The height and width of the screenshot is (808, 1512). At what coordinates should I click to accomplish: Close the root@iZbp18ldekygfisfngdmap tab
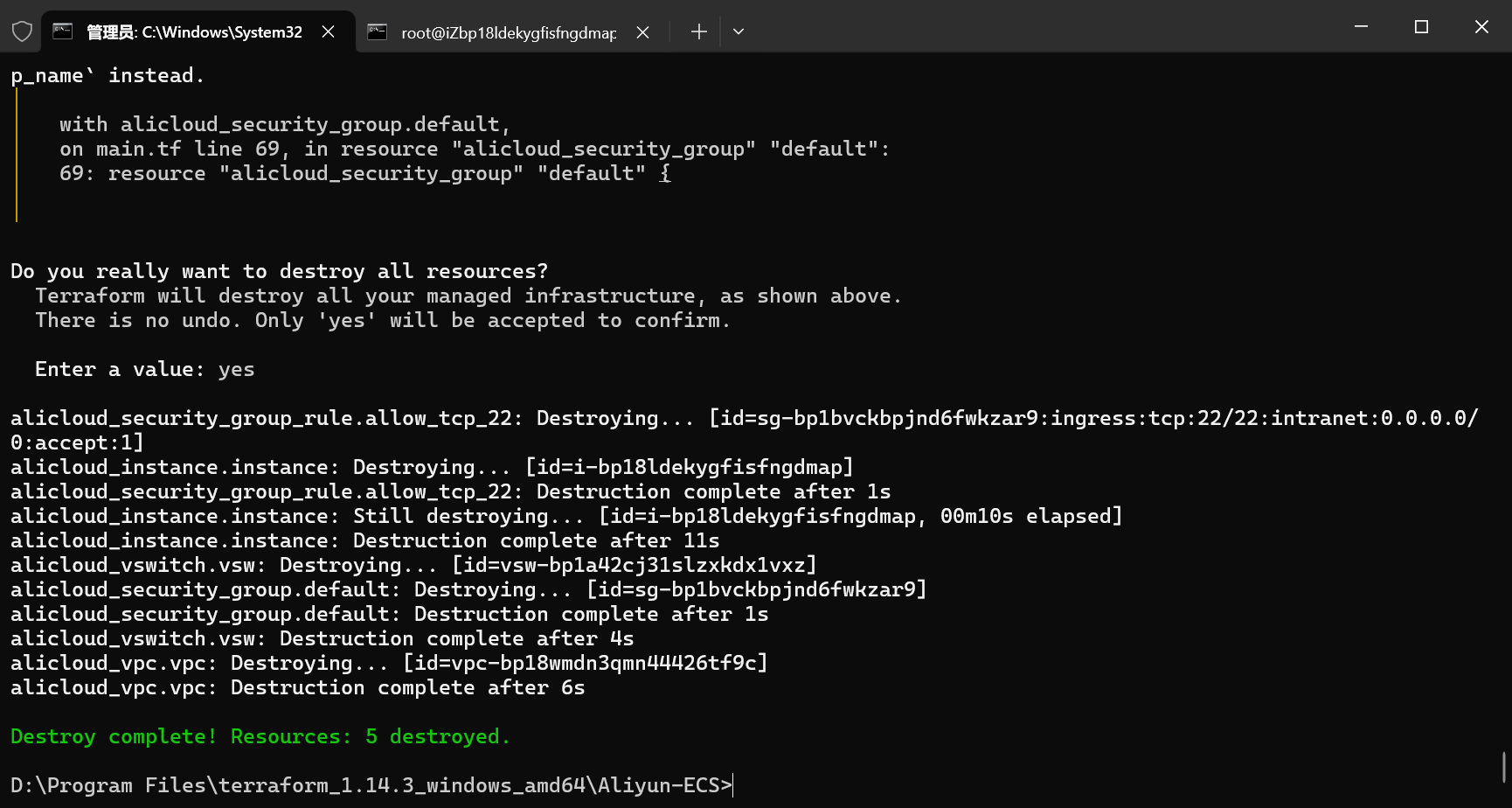(642, 32)
